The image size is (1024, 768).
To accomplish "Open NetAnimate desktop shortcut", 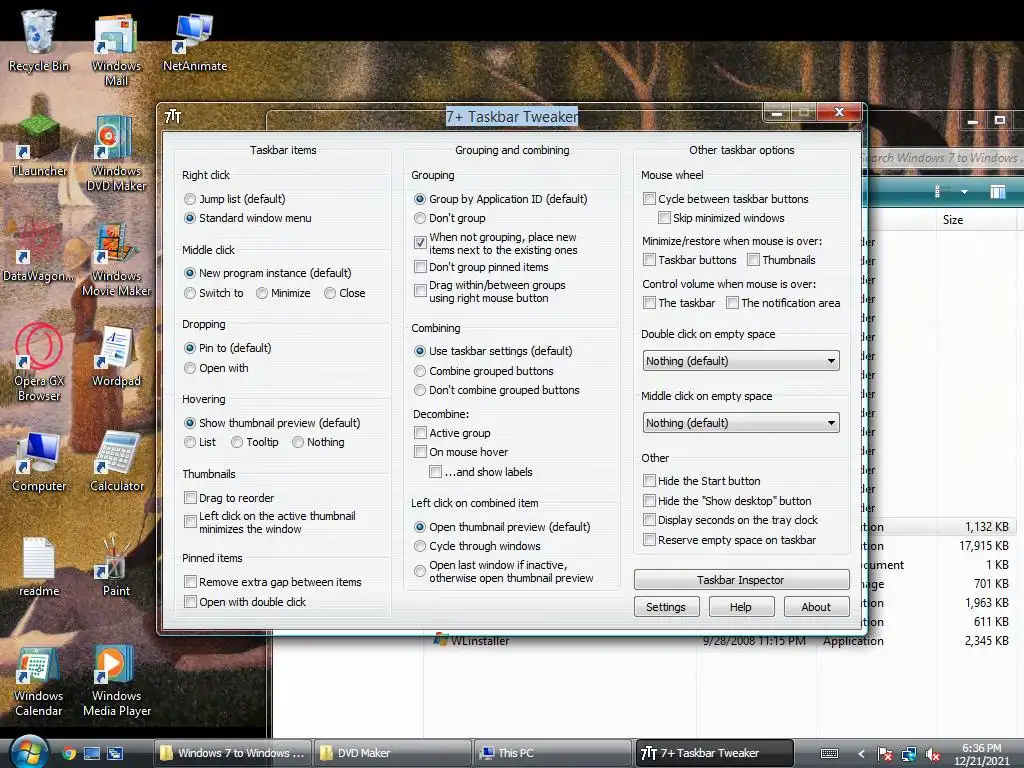I will 195,42.
